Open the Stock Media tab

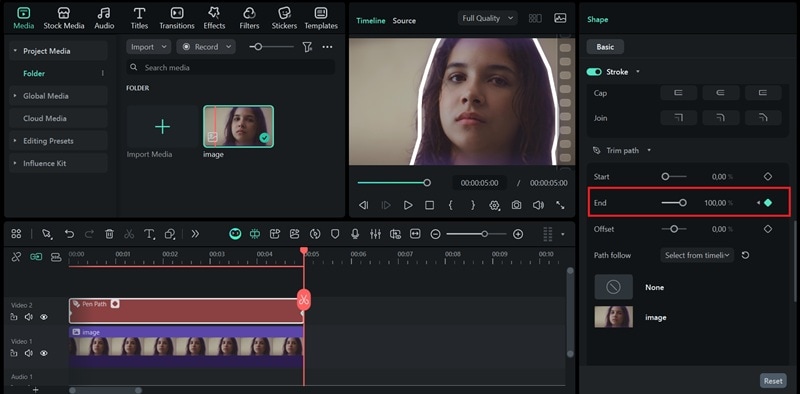(x=64, y=18)
